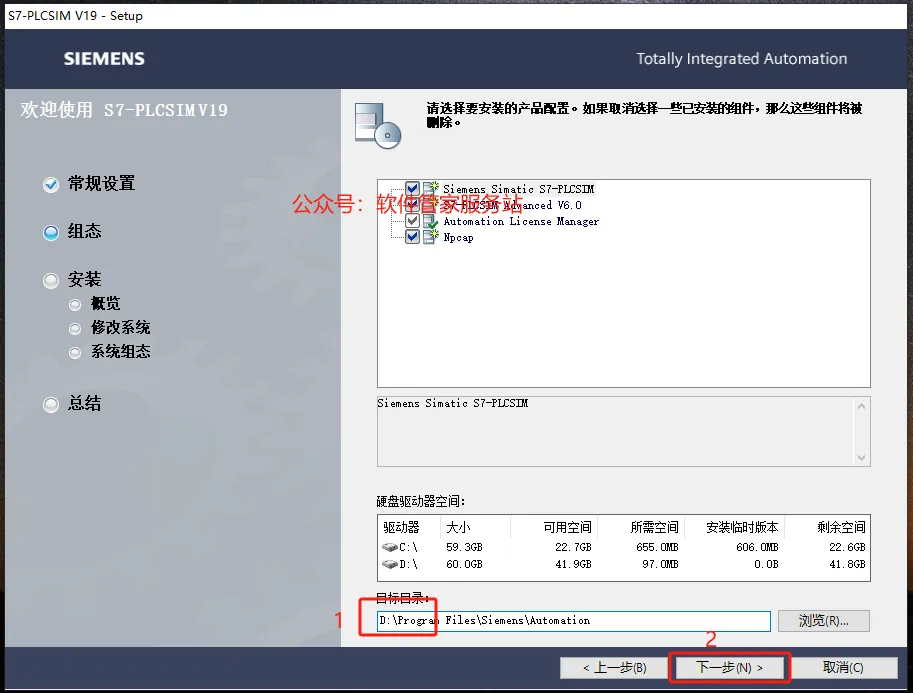Click the 655.0MB required space cell
Image resolution: width=913 pixels, height=693 pixels.
pyautogui.click(x=657, y=547)
